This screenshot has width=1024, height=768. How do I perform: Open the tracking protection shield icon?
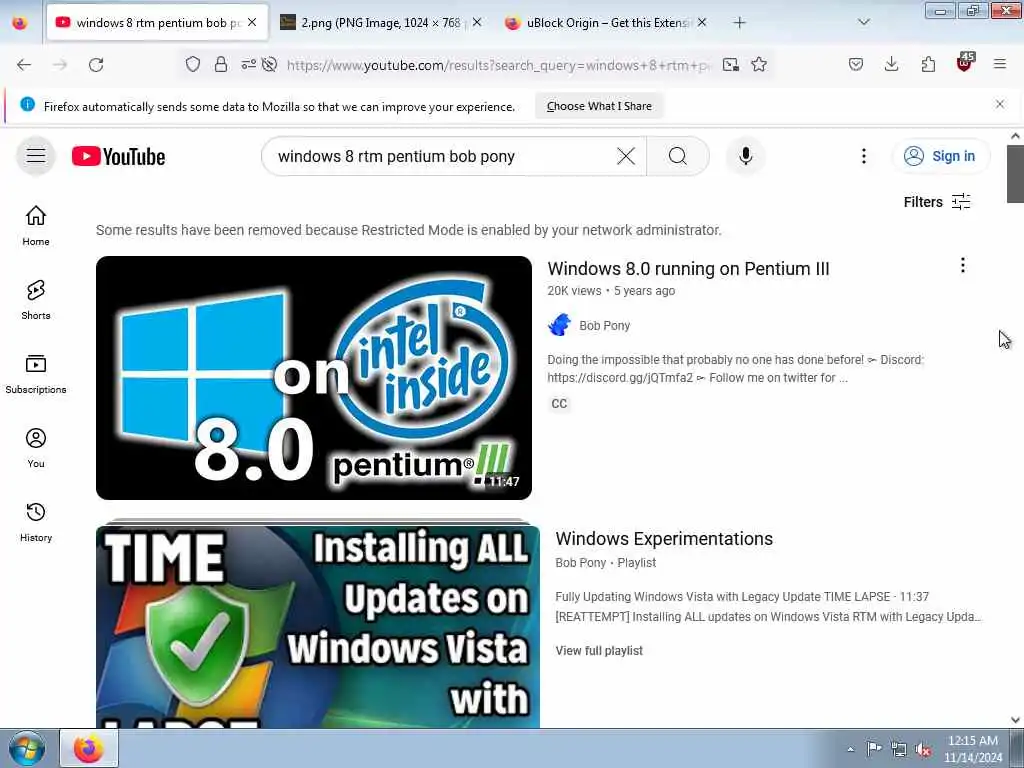point(193,64)
